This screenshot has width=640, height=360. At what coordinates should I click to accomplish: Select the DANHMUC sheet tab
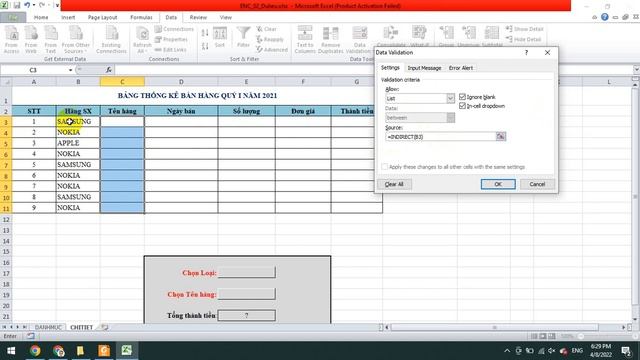pos(48,327)
